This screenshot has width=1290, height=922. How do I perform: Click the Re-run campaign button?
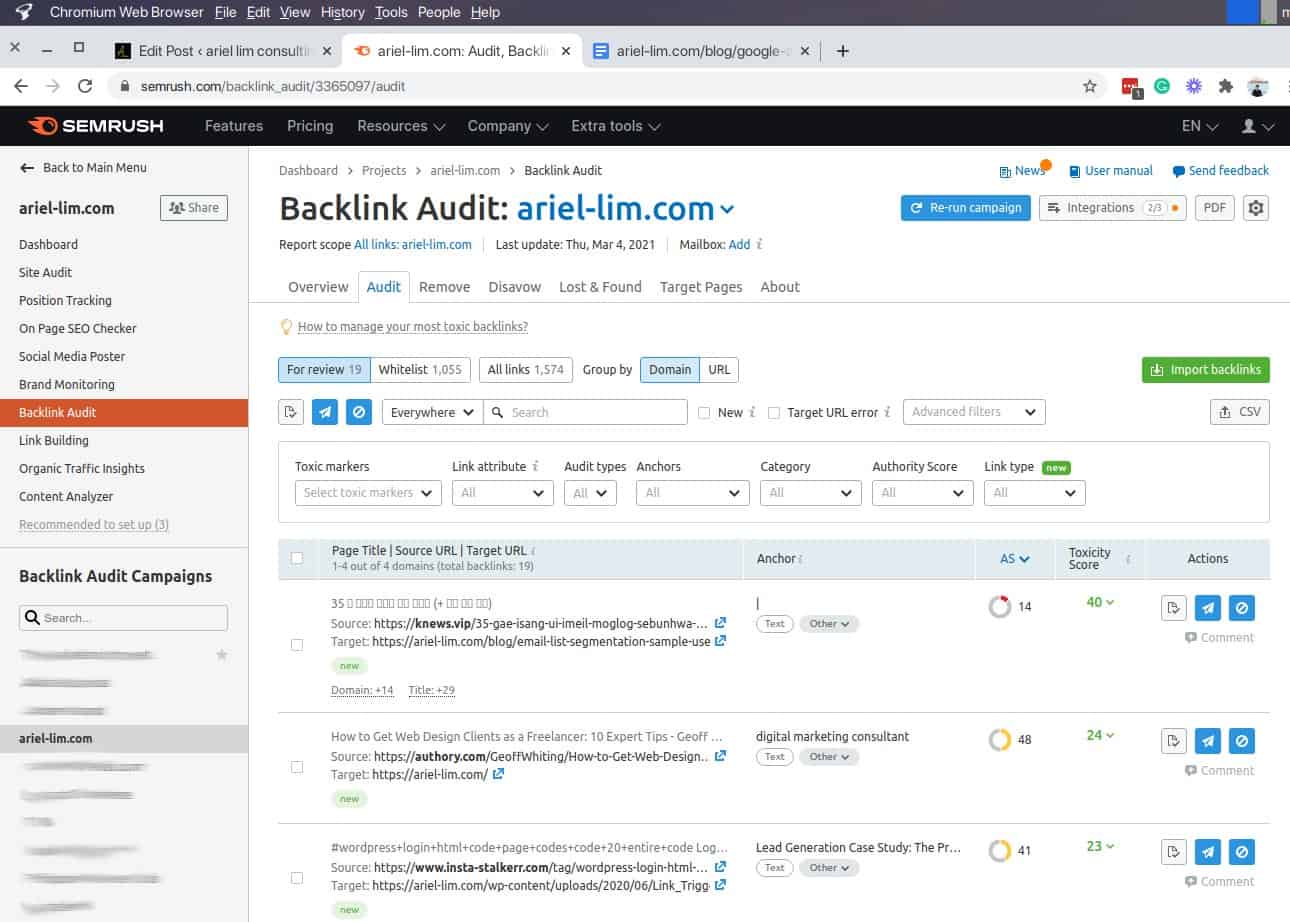(x=965, y=208)
